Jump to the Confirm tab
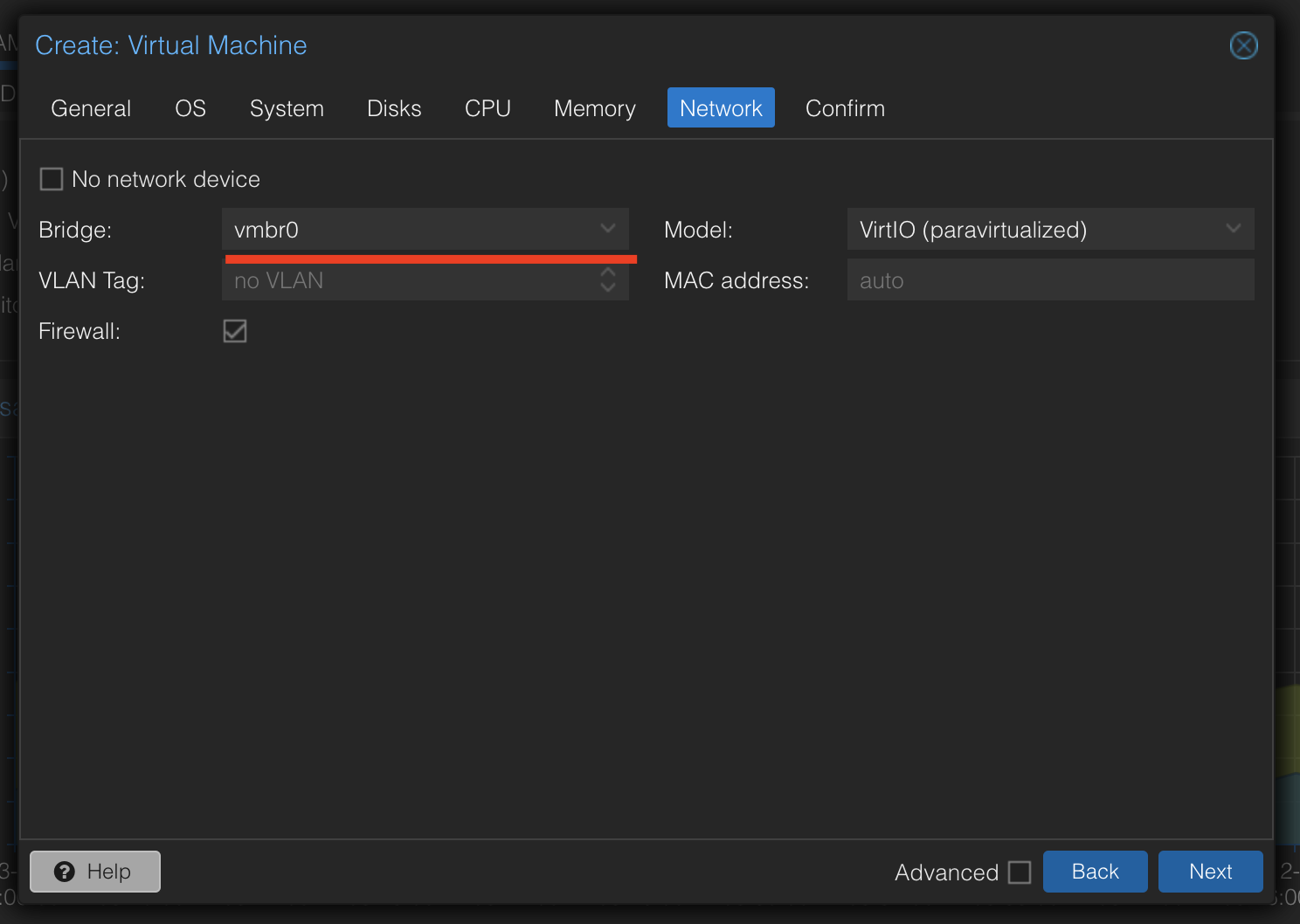The height and width of the screenshot is (924, 1300). coord(845,108)
